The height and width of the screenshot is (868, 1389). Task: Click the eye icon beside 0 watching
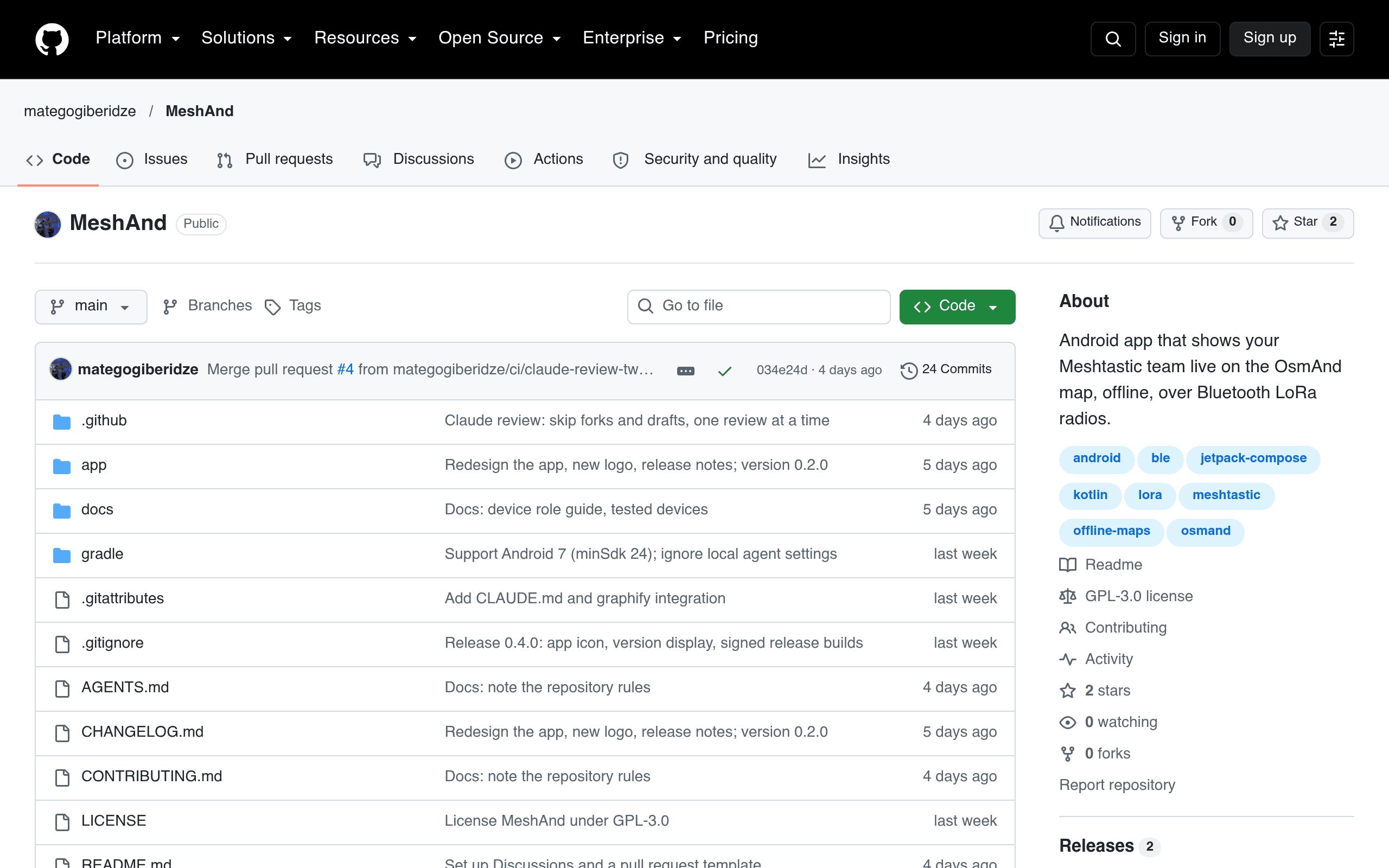tap(1068, 723)
